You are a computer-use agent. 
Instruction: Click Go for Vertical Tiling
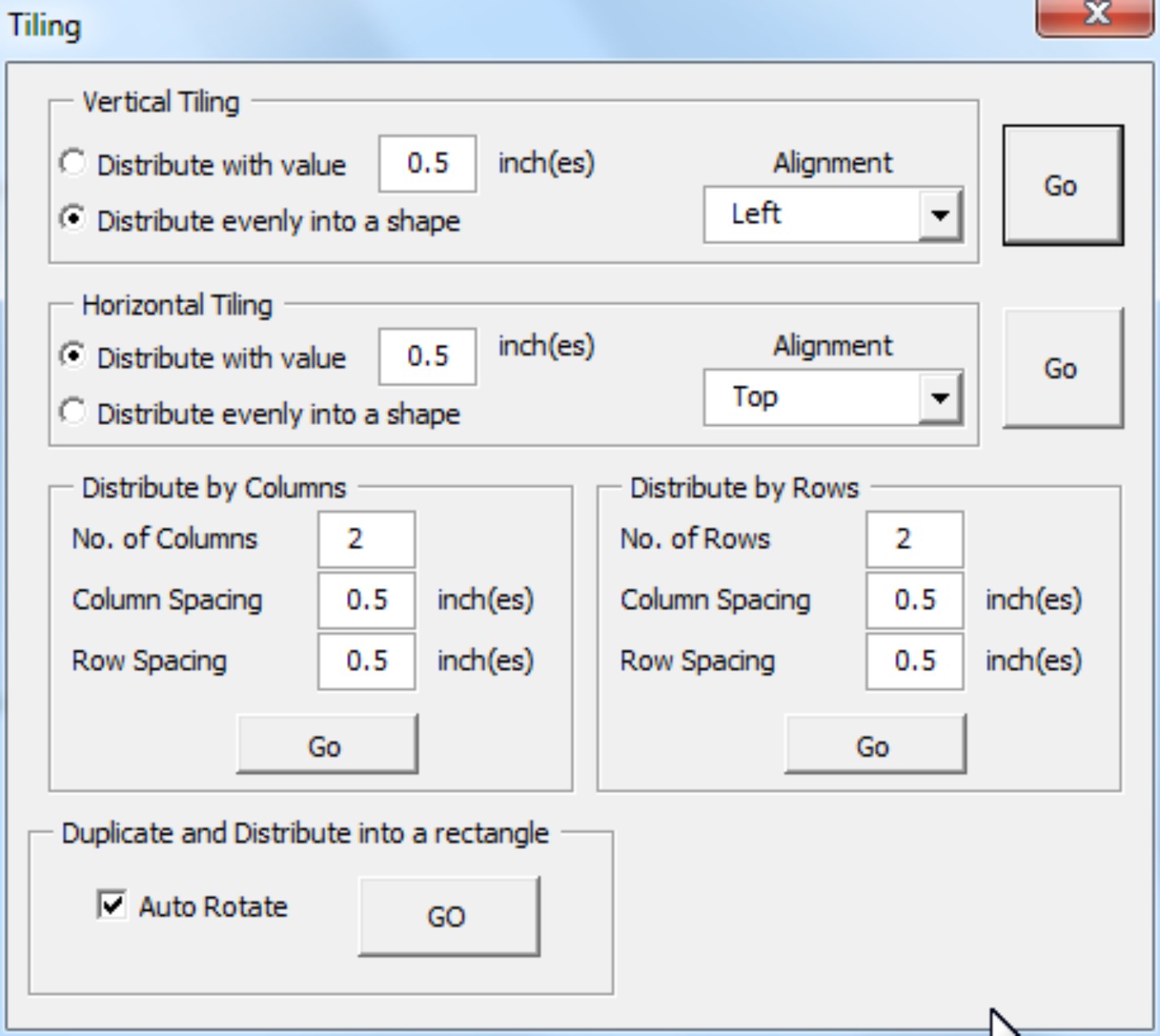(1064, 185)
